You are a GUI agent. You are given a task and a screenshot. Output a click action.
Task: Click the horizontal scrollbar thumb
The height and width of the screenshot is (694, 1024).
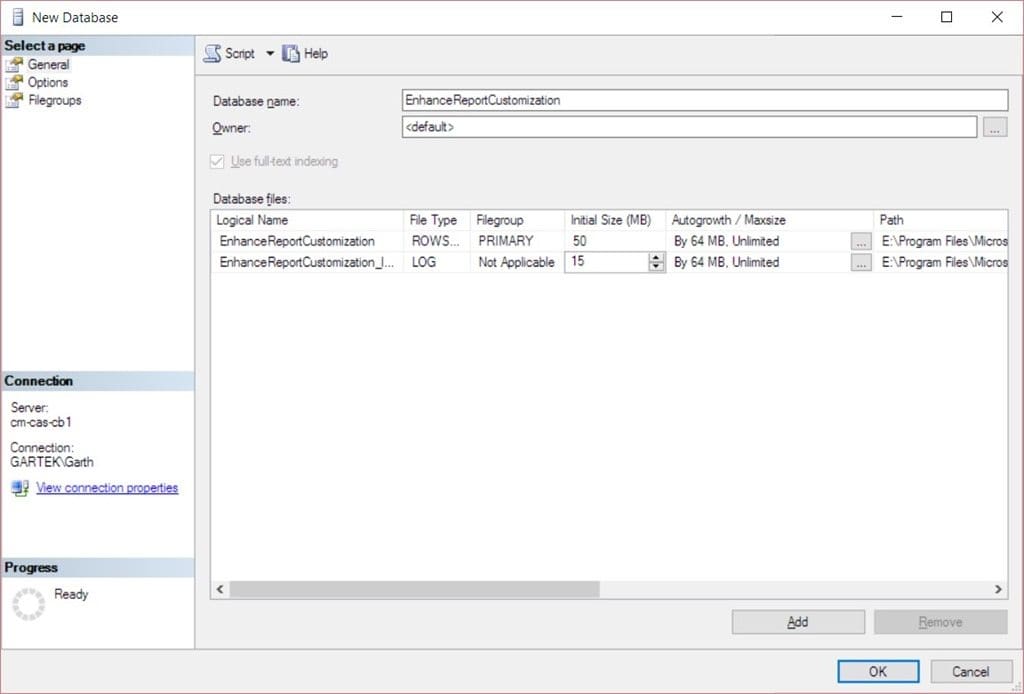tap(414, 589)
